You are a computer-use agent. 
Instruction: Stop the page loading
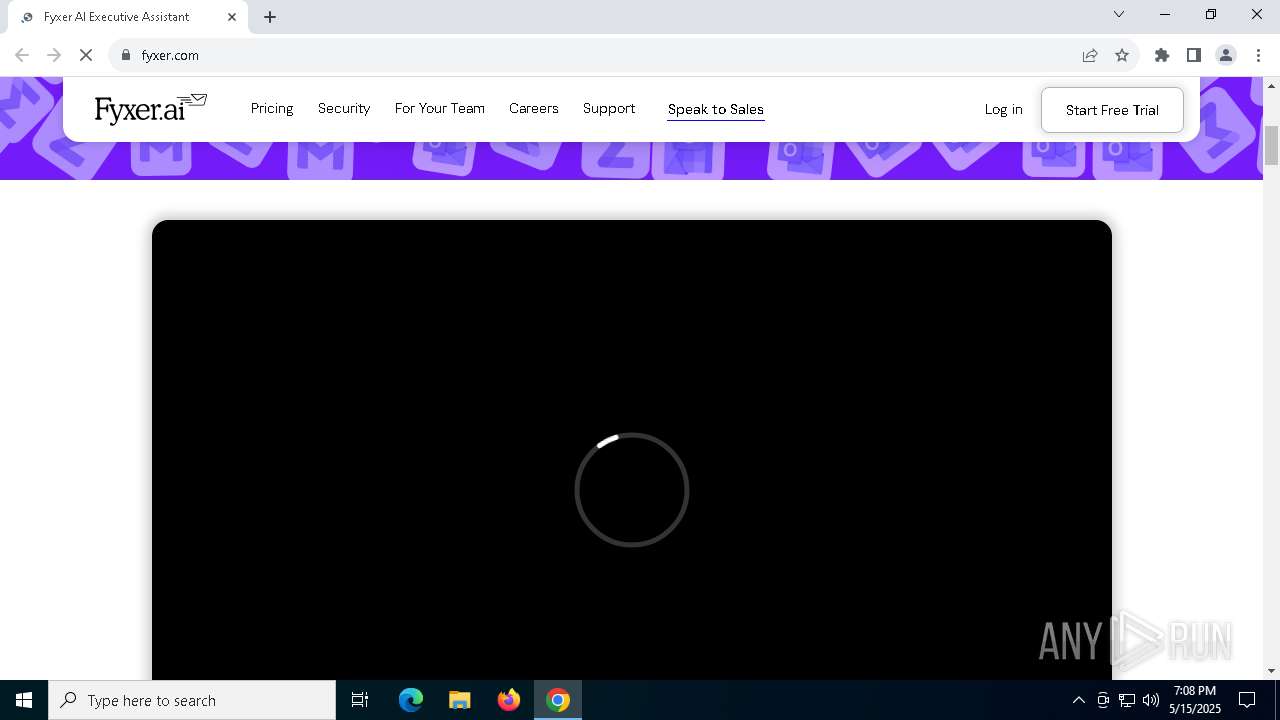click(86, 55)
